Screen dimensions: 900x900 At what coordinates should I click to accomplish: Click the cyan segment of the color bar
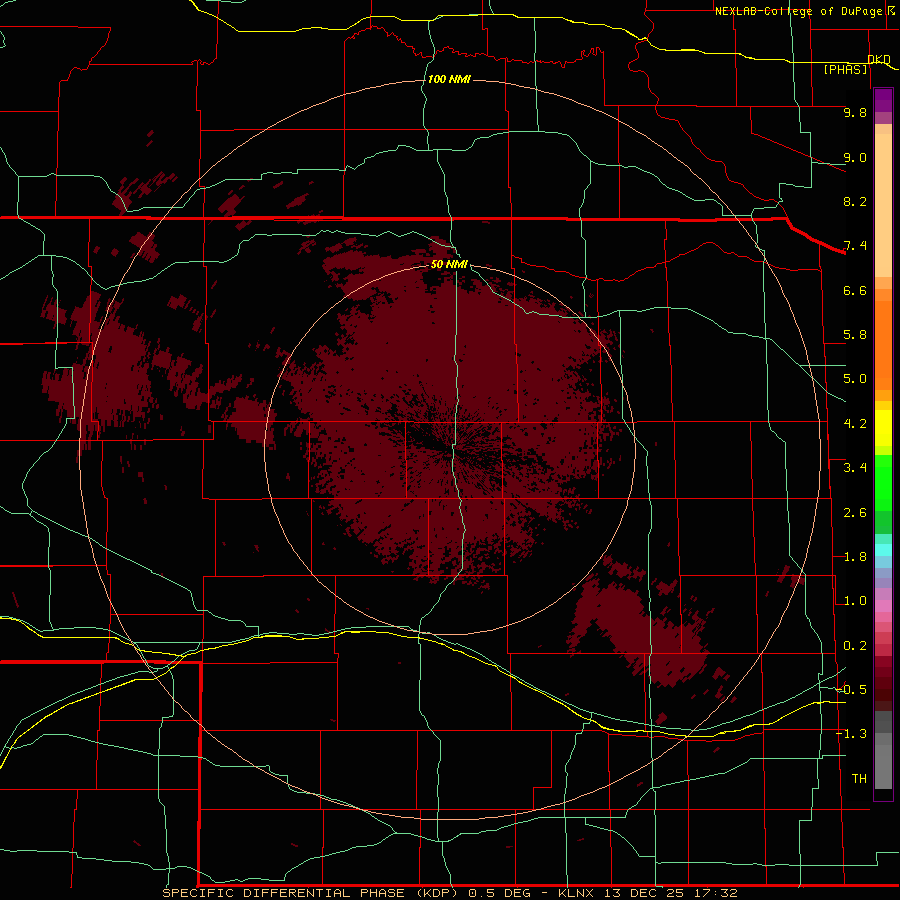[883, 550]
